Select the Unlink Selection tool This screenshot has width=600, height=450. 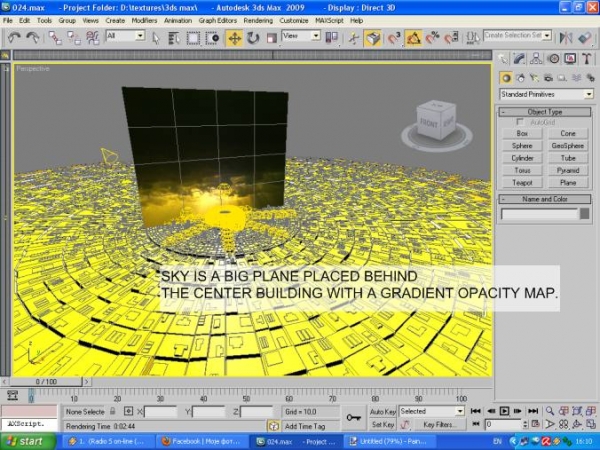[x=74, y=38]
